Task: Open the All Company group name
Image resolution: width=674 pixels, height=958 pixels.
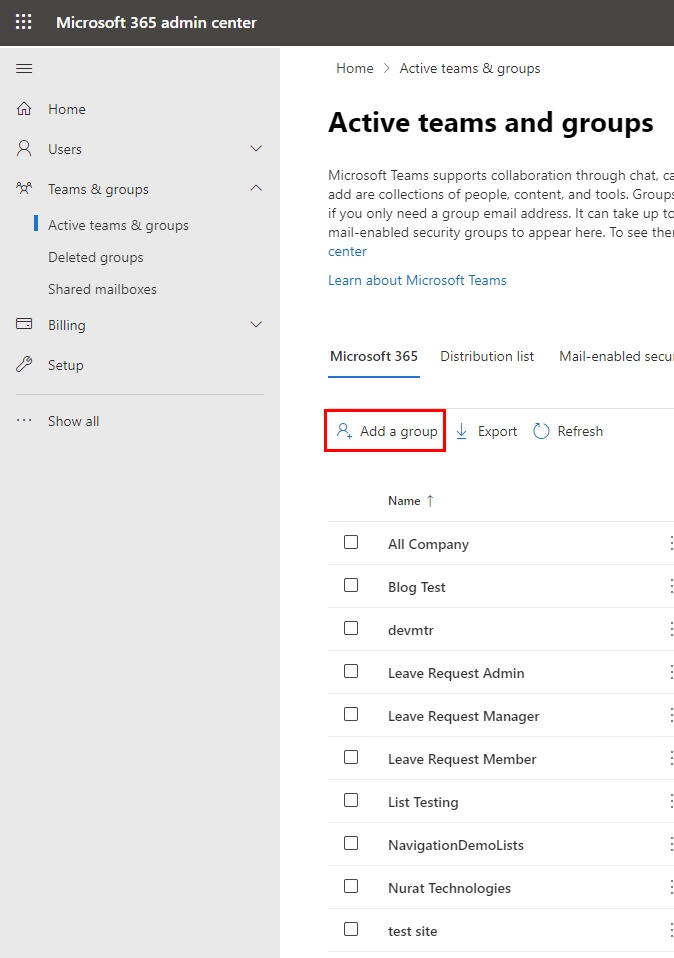Action: pyautogui.click(x=428, y=544)
